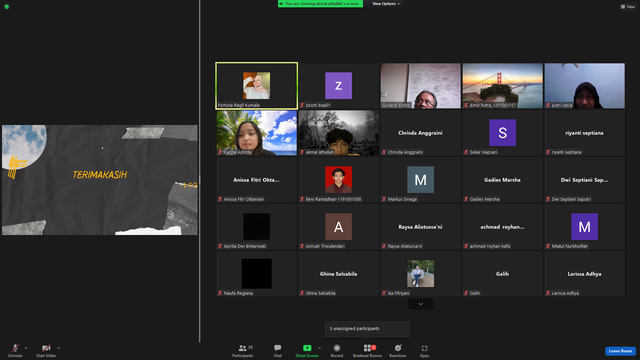The width and height of the screenshot is (640, 360).
Task: Select putri vania's video tile
Action: pyautogui.click(x=584, y=86)
